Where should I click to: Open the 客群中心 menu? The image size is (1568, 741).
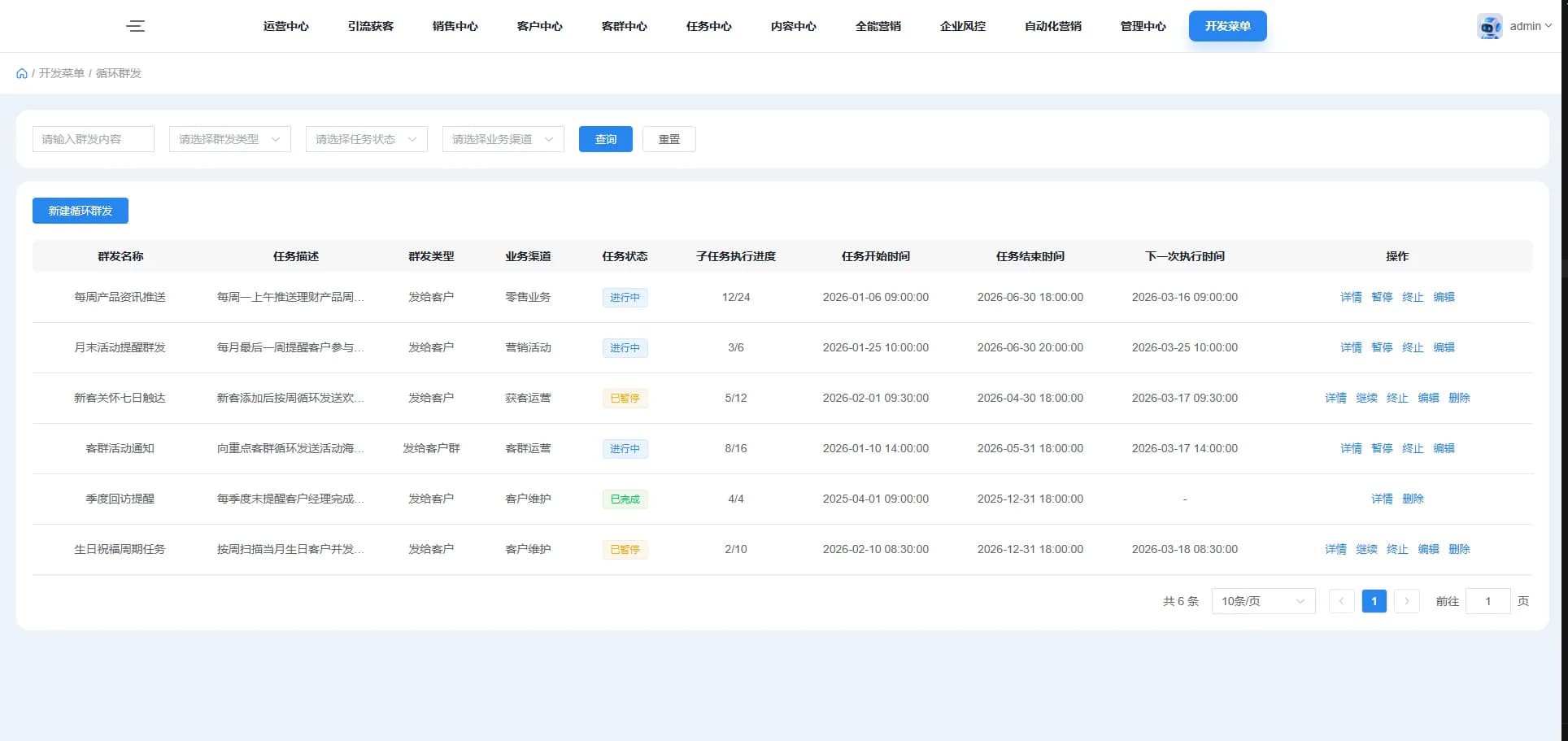pos(625,26)
